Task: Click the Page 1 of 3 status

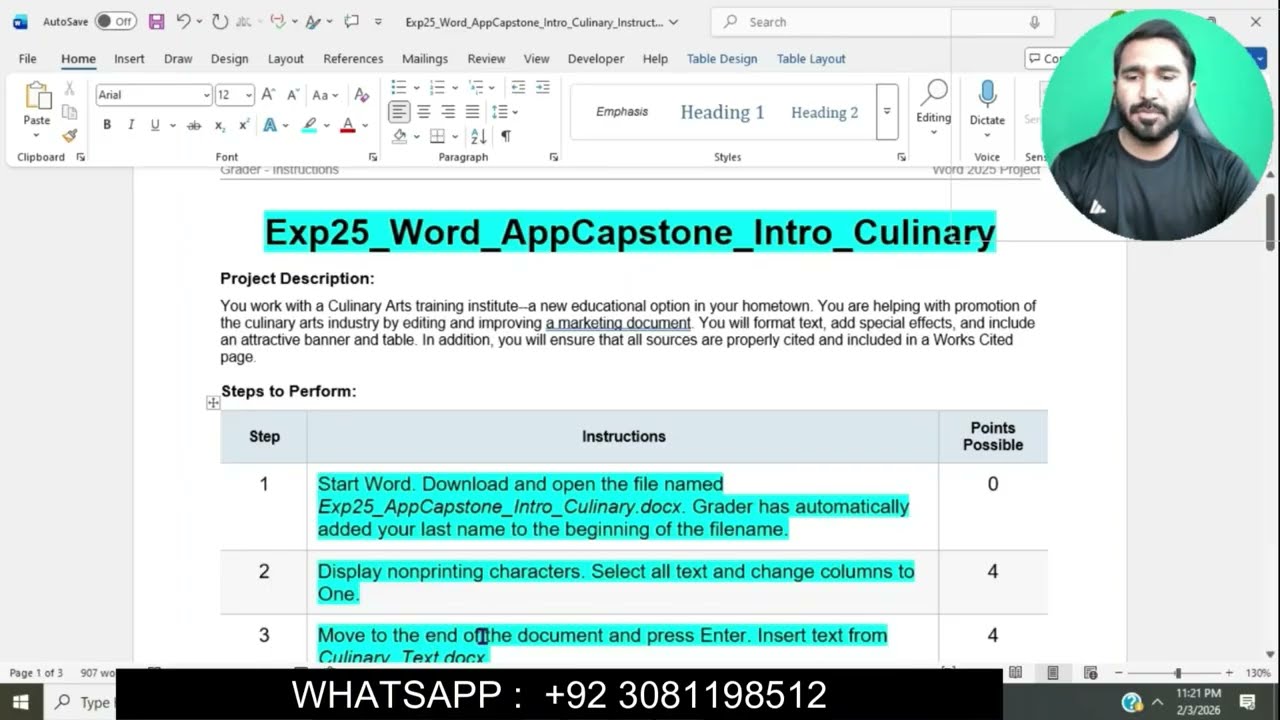Action: 36,673
